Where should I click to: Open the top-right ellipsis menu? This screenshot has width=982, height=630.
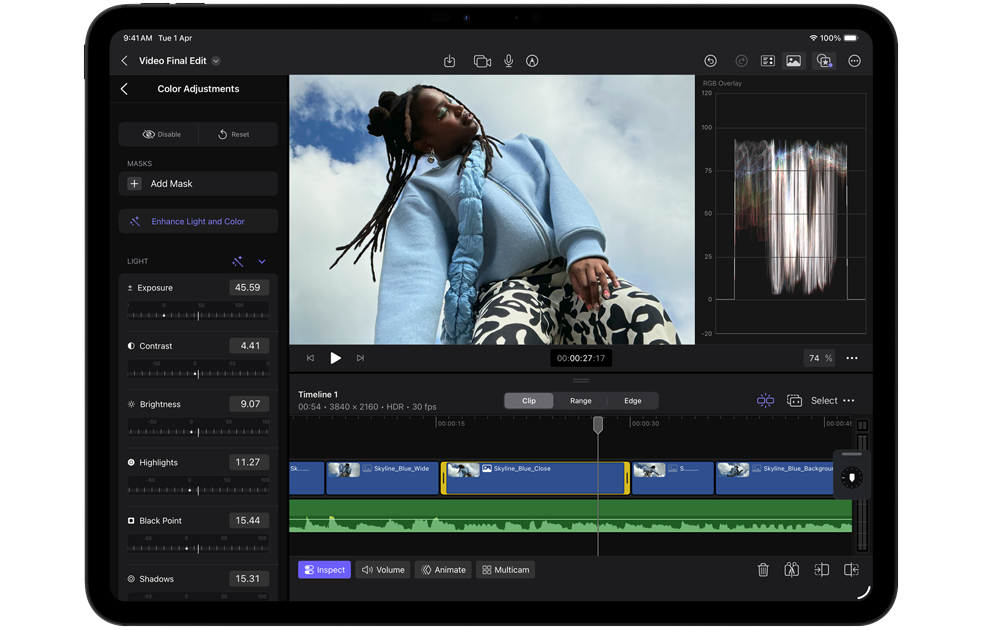tap(854, 61)
